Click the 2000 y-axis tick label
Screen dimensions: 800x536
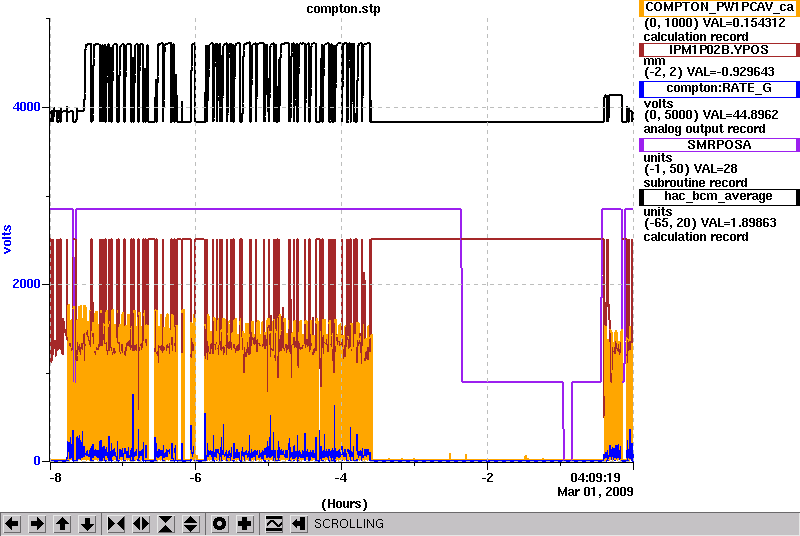27,284
